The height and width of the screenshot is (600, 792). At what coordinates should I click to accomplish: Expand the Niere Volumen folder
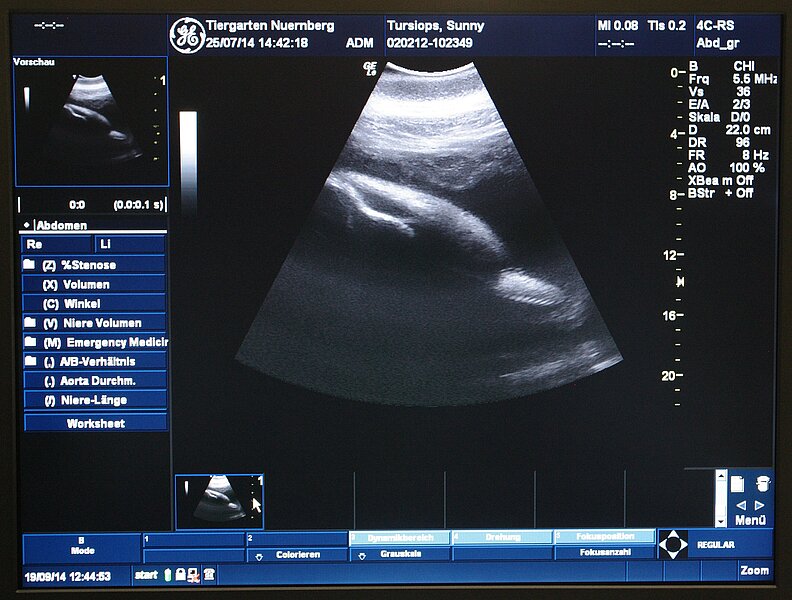pos(30,323)
